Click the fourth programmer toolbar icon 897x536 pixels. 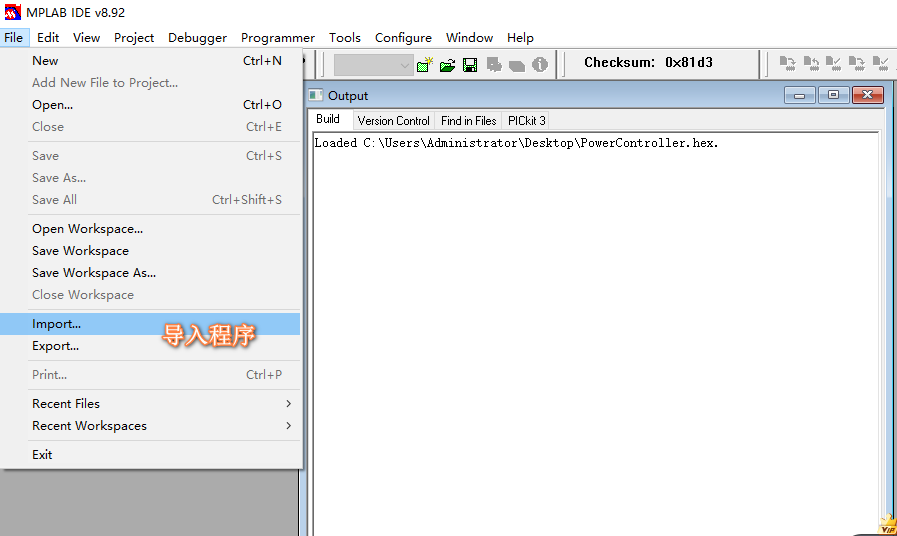tap(856, 63)
